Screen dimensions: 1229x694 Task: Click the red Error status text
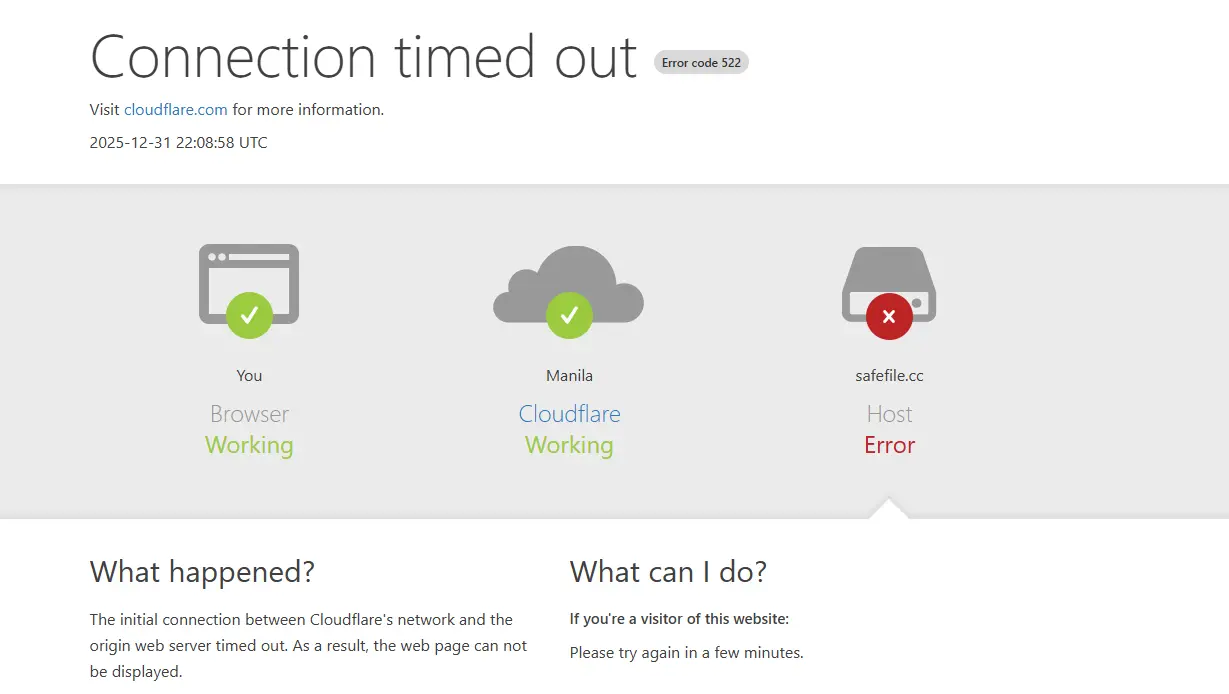(890, 445)
